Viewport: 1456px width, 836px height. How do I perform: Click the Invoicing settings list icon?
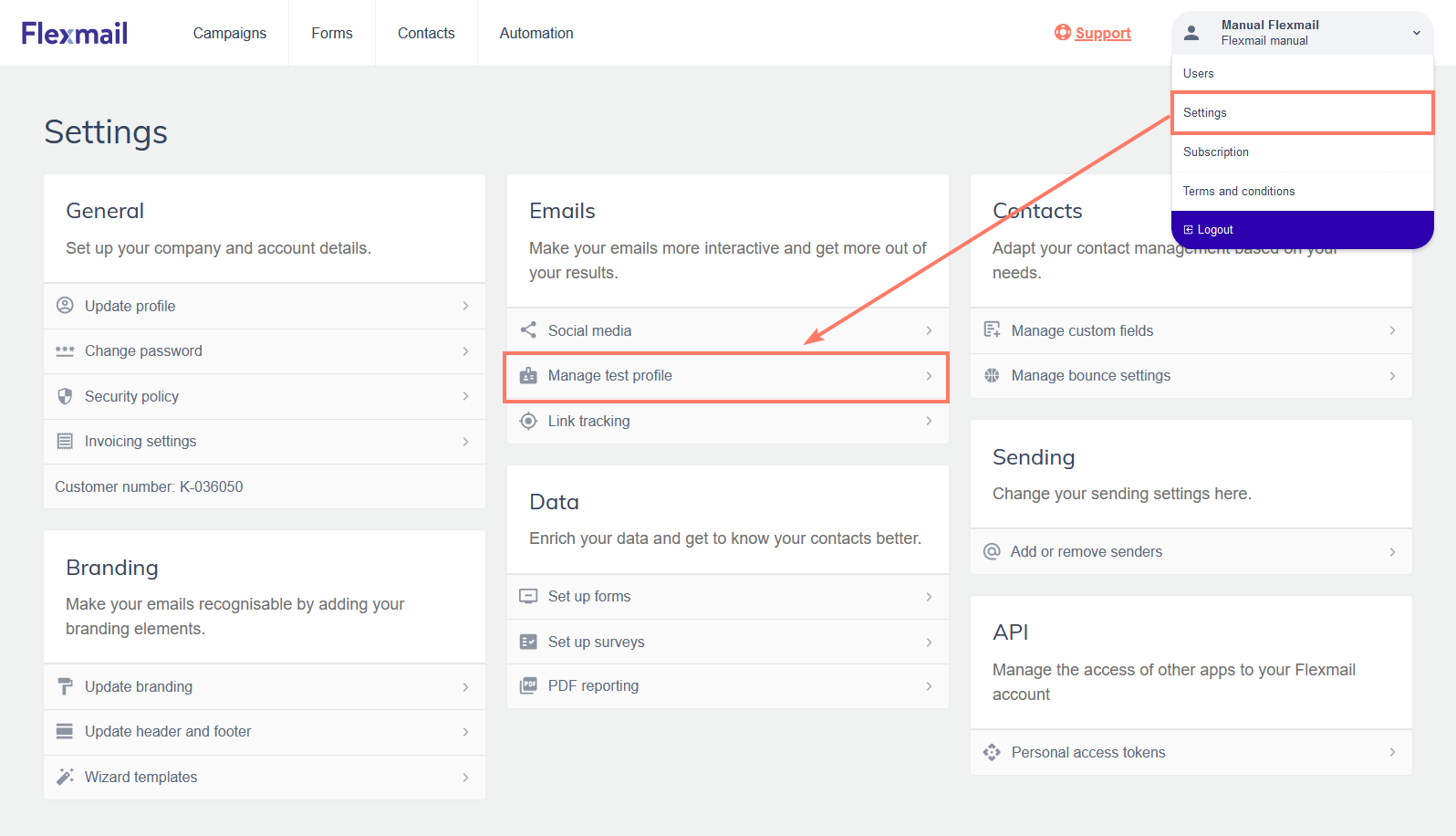point(65,441)
